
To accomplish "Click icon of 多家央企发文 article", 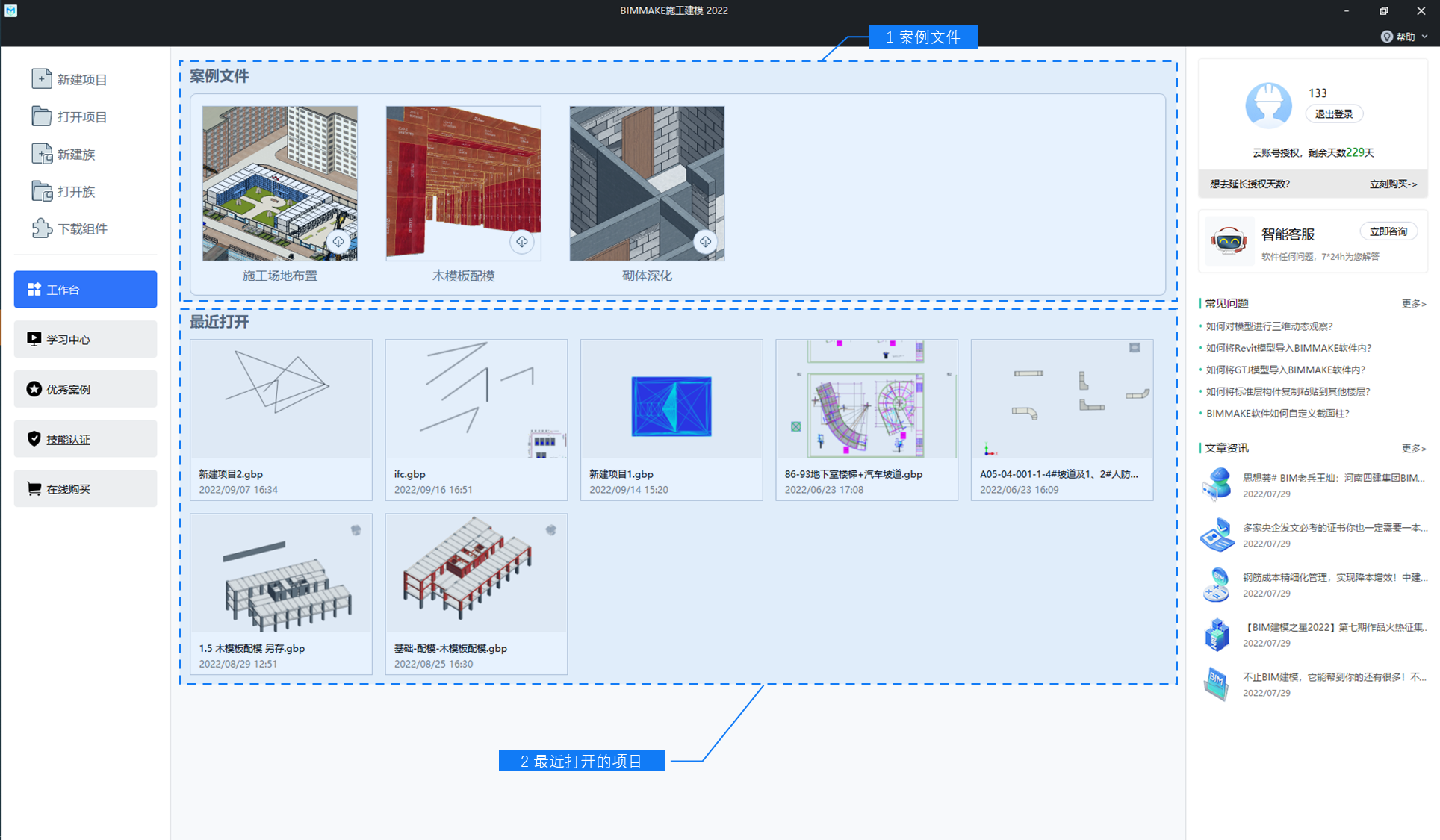I will 1217,534.
